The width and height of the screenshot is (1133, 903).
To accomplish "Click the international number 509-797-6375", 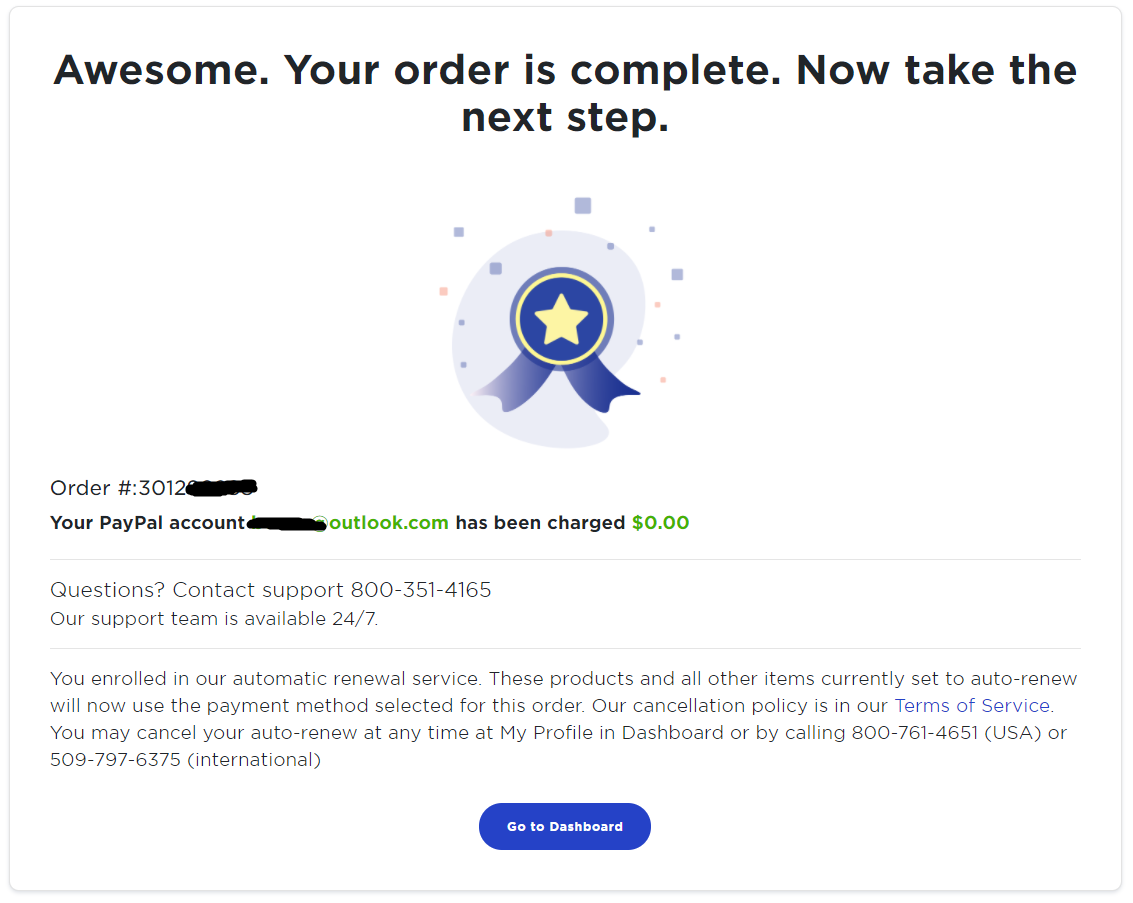I will pos(115,759).
